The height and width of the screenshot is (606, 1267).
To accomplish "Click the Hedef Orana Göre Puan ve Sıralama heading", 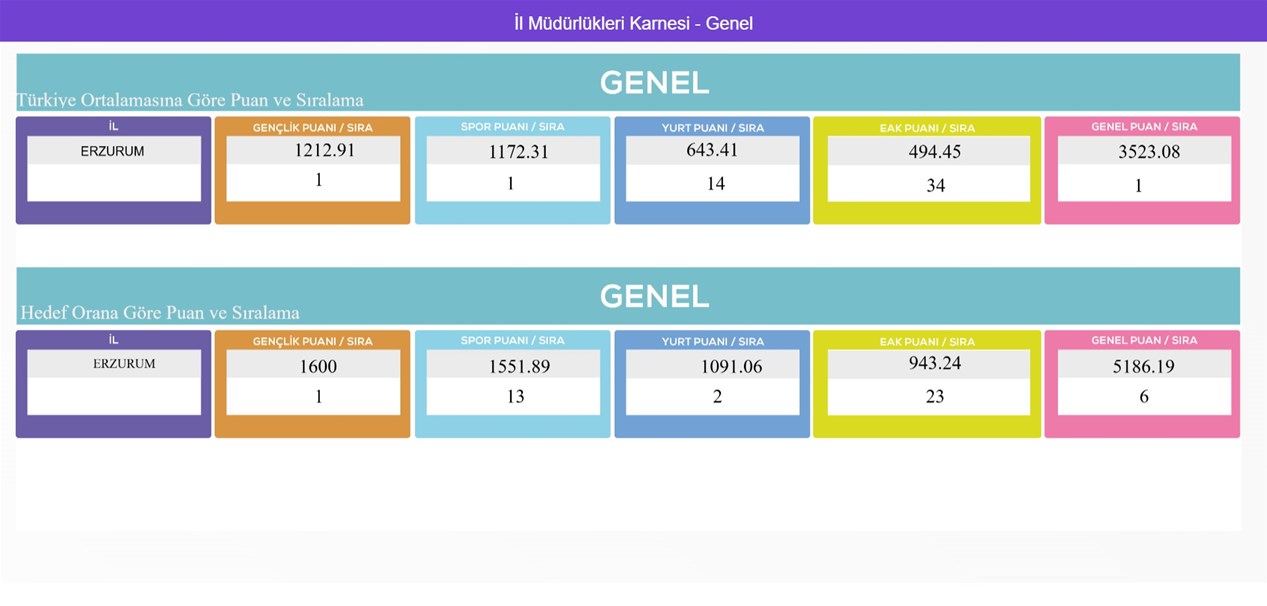I will 160,312.
